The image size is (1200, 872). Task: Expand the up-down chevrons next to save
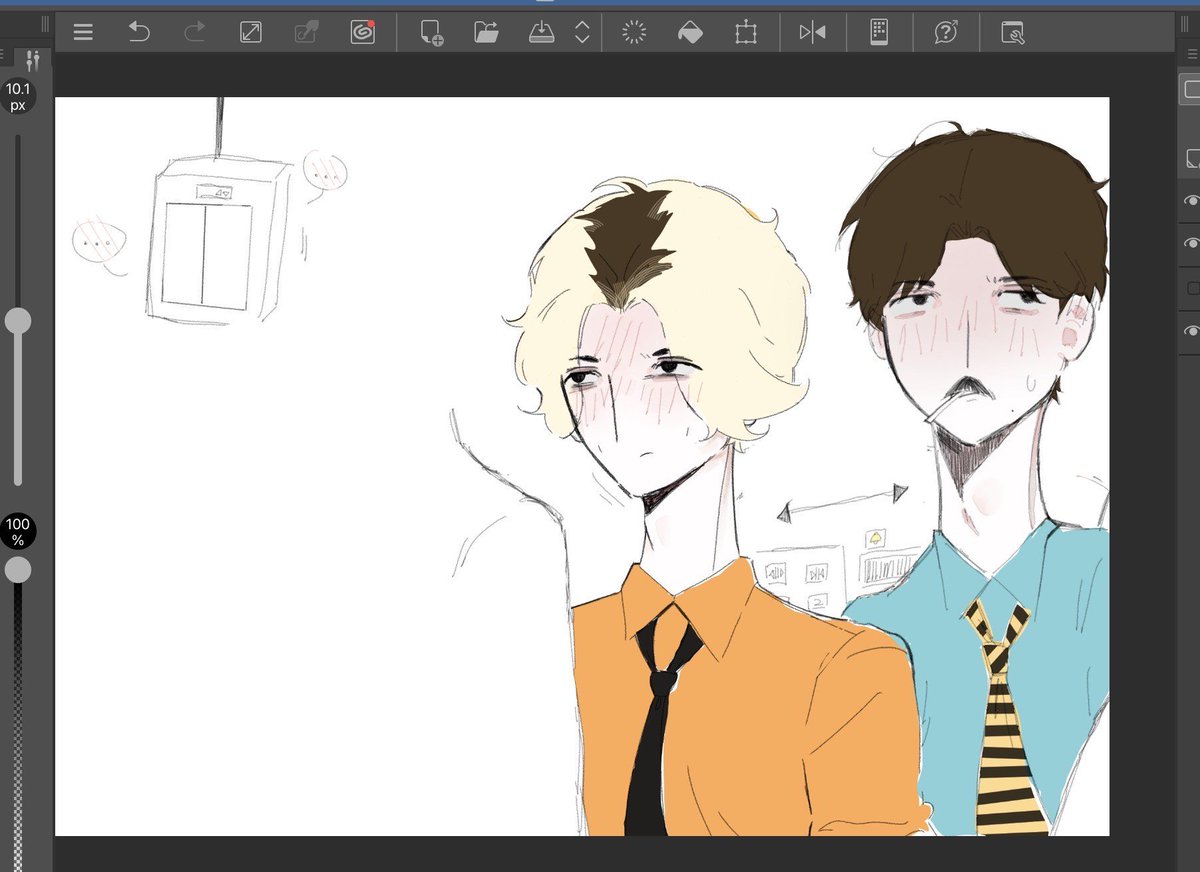(x=582, y=32)
